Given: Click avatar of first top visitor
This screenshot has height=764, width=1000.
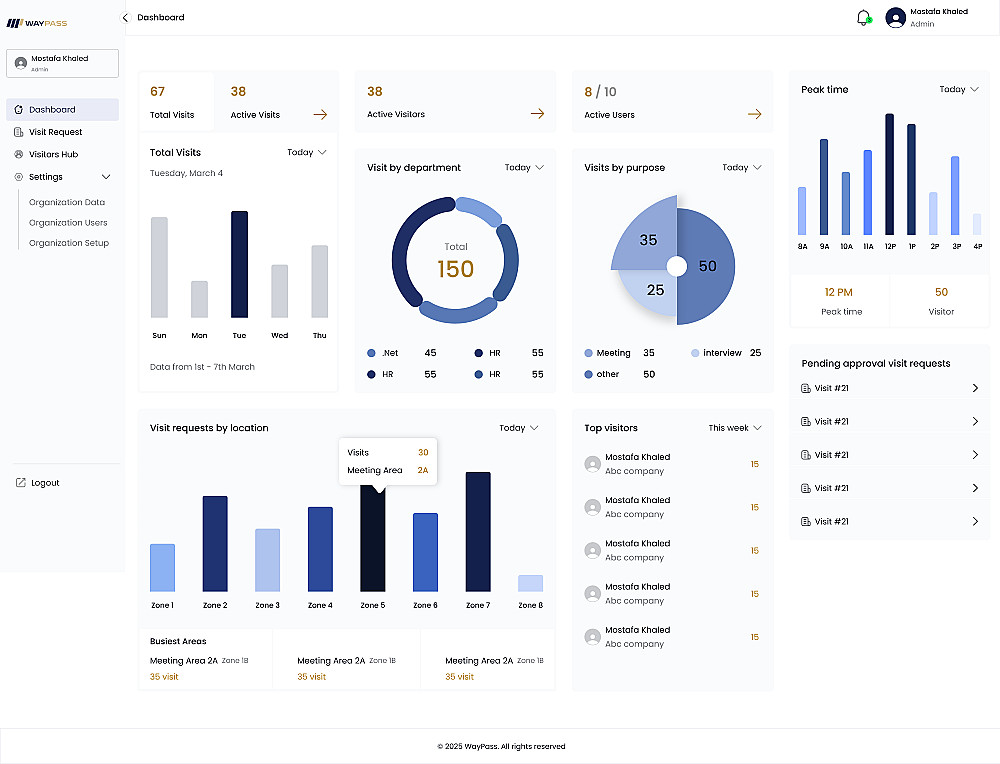Looking at the screenshot, I should [x=592, y=464].
